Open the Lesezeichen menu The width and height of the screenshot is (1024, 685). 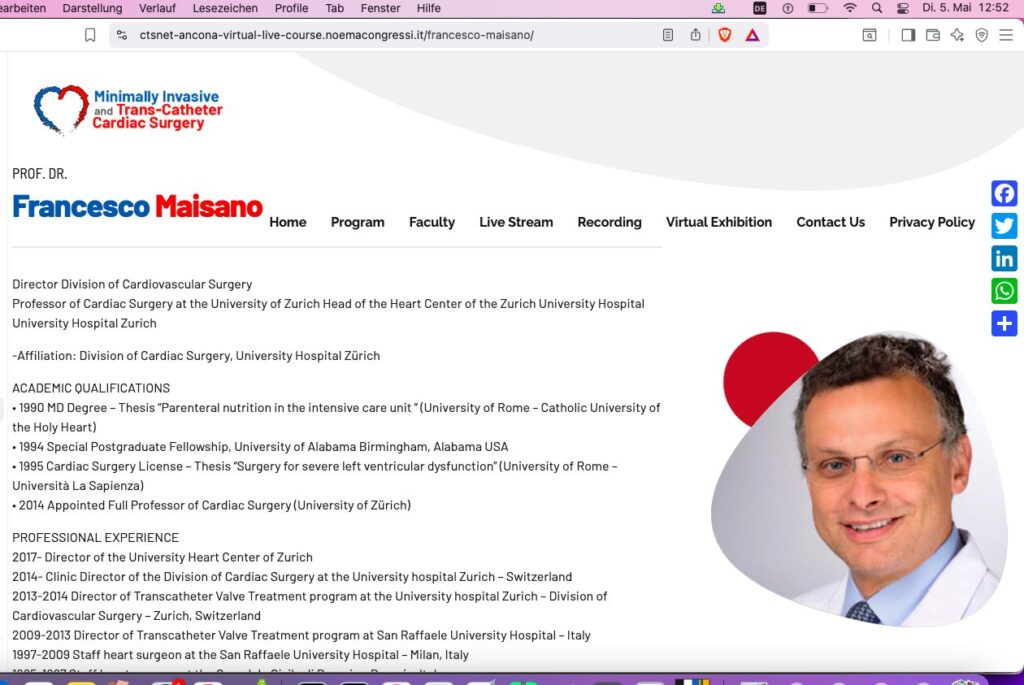(x=225, y=8)
